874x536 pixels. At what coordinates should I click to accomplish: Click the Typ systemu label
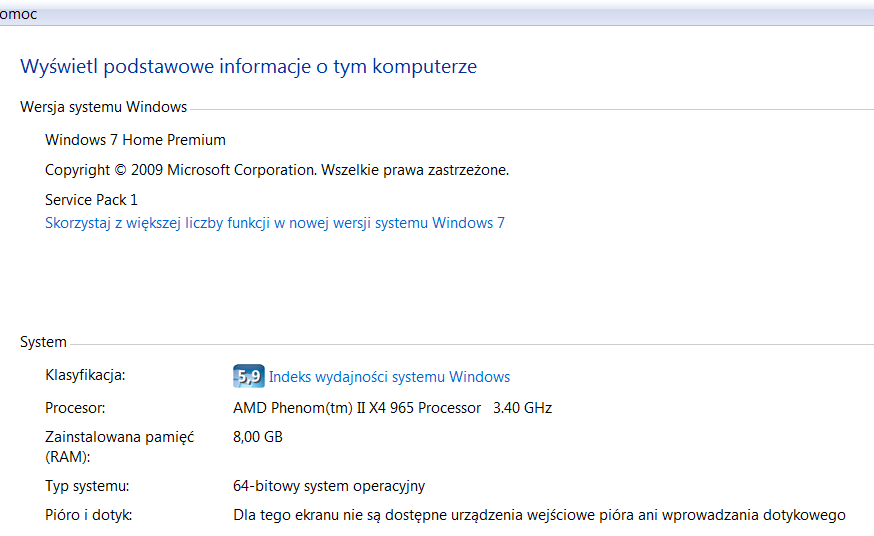pyautogui.click(x=87, y=486)
